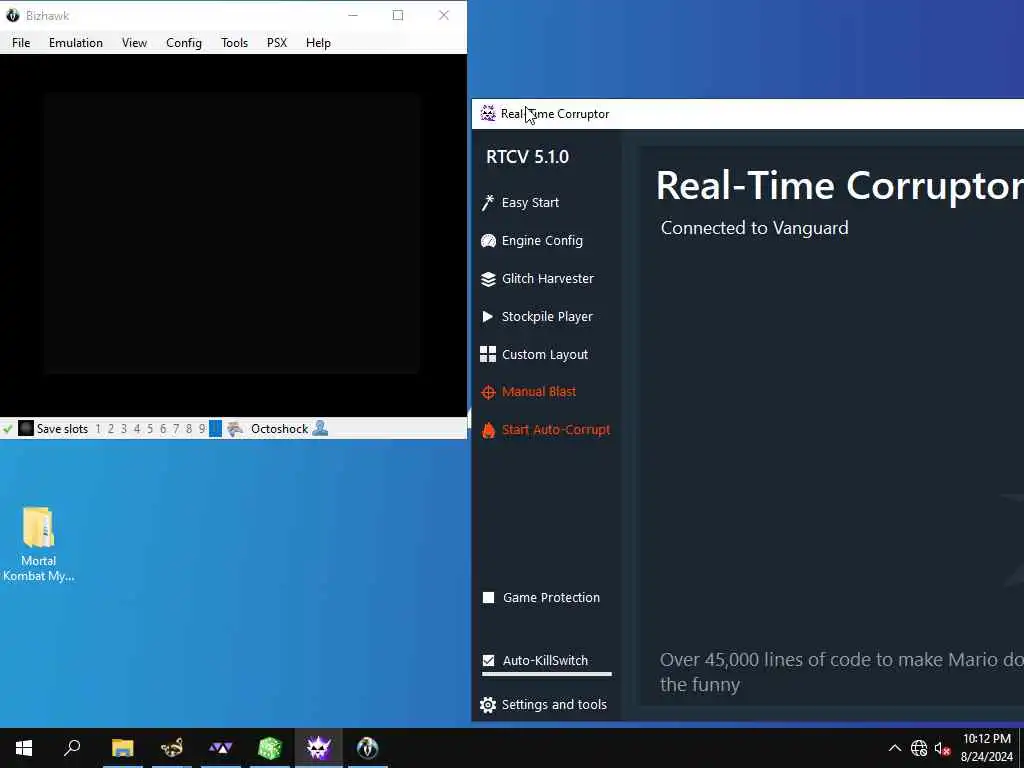Click user profile icon after Octoshock
The width and height of the screenshot is (1024, 768).
(320, 428)
